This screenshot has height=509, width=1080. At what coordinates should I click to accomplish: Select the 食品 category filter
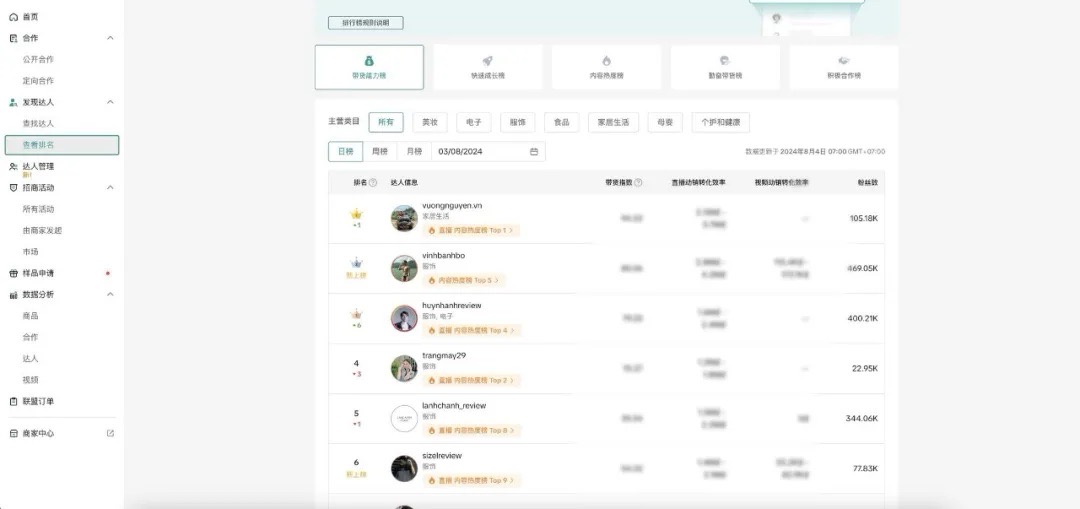point(561,123)
